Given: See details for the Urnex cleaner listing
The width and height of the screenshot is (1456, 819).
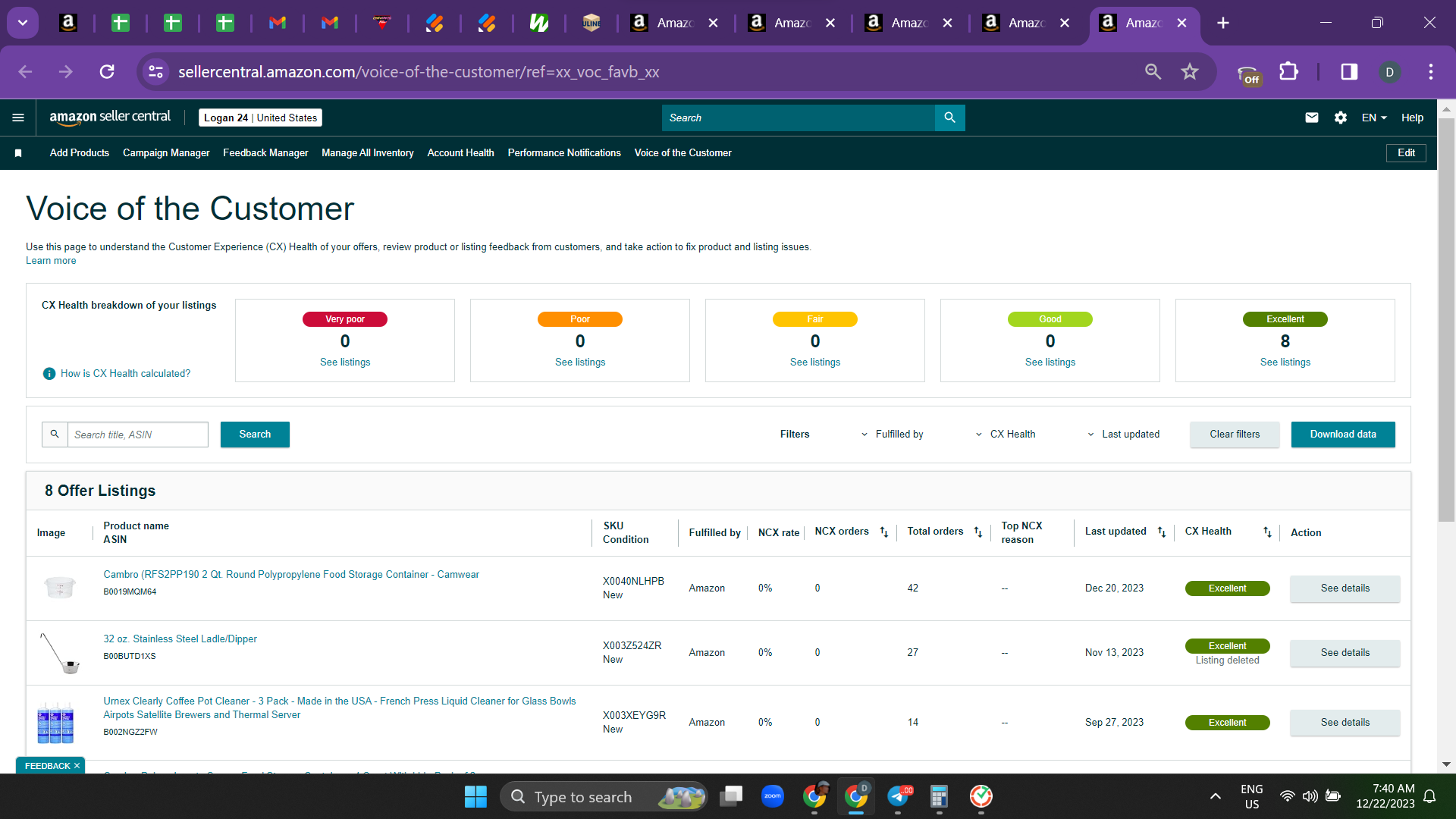Looking at the screenshot, I should (x=1345, y=723).
